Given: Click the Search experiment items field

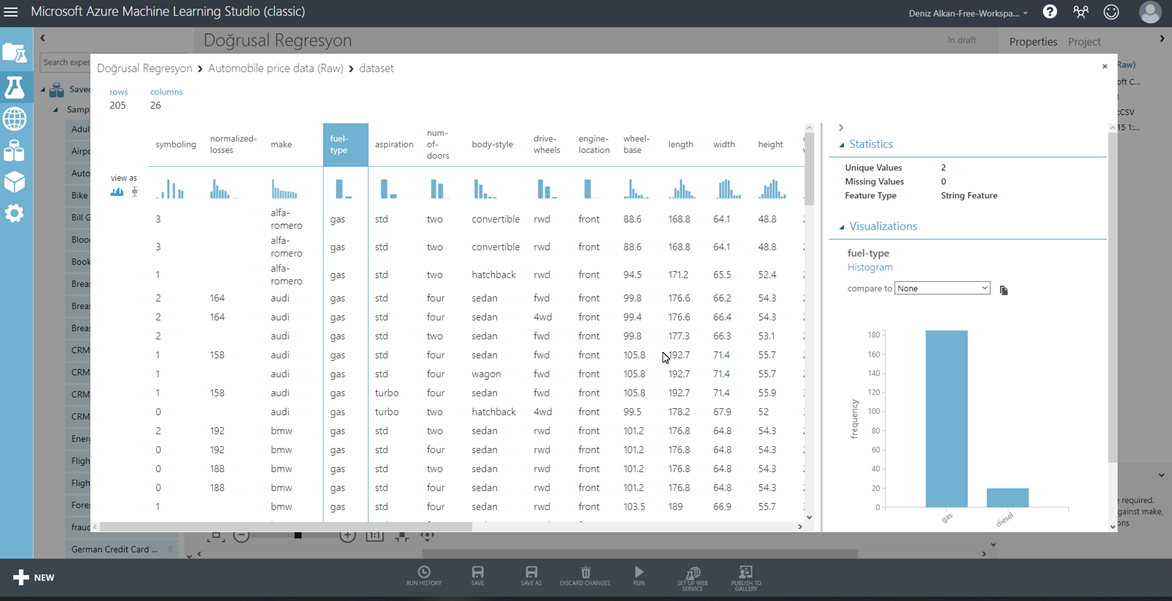Looking at the screenshot, I should (x=66, y=62).
